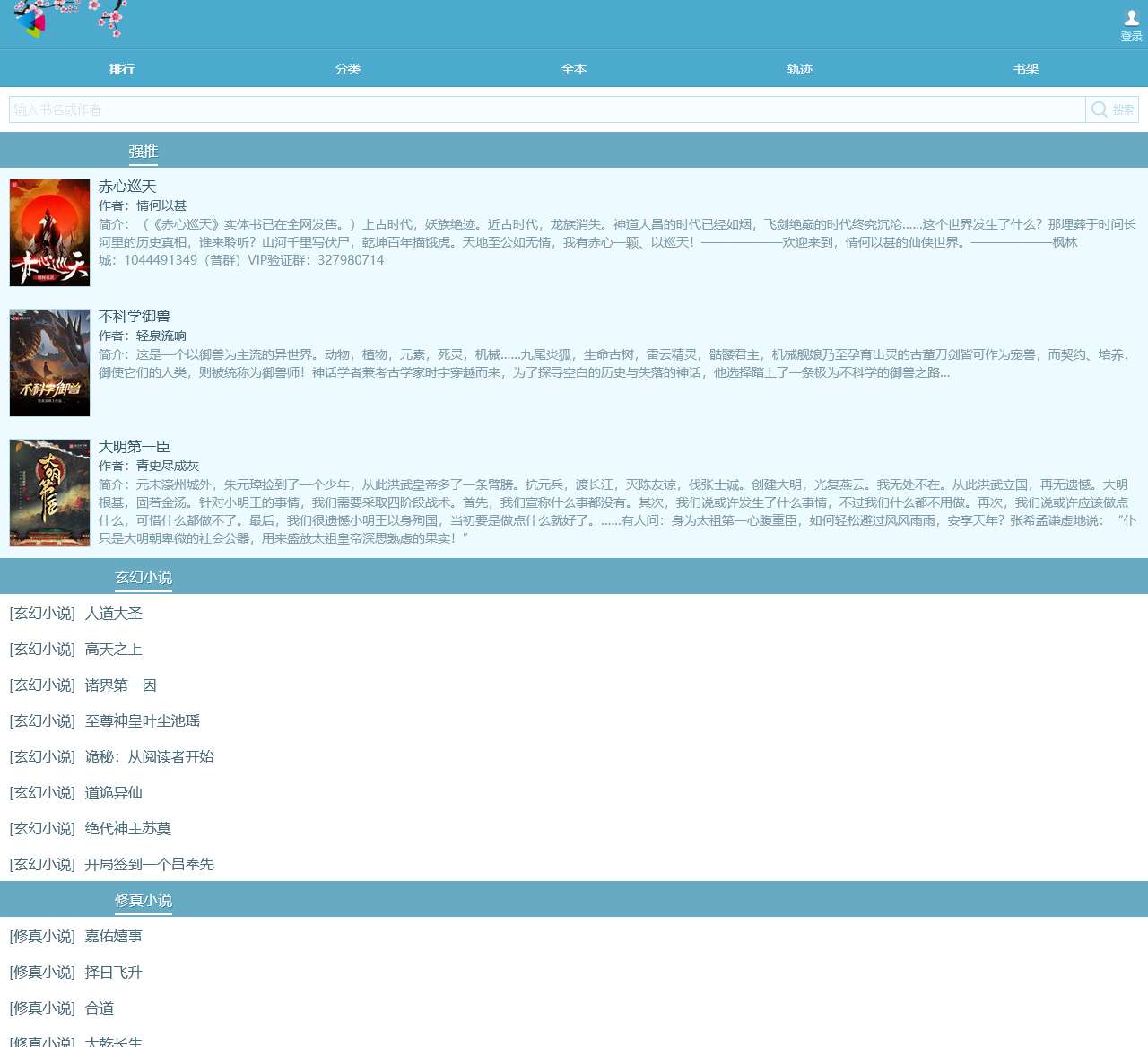Open the novel 人道大圣
Image resolution: width=1148 pixels, height=1047 pixels.
click(x=114, y=614)
